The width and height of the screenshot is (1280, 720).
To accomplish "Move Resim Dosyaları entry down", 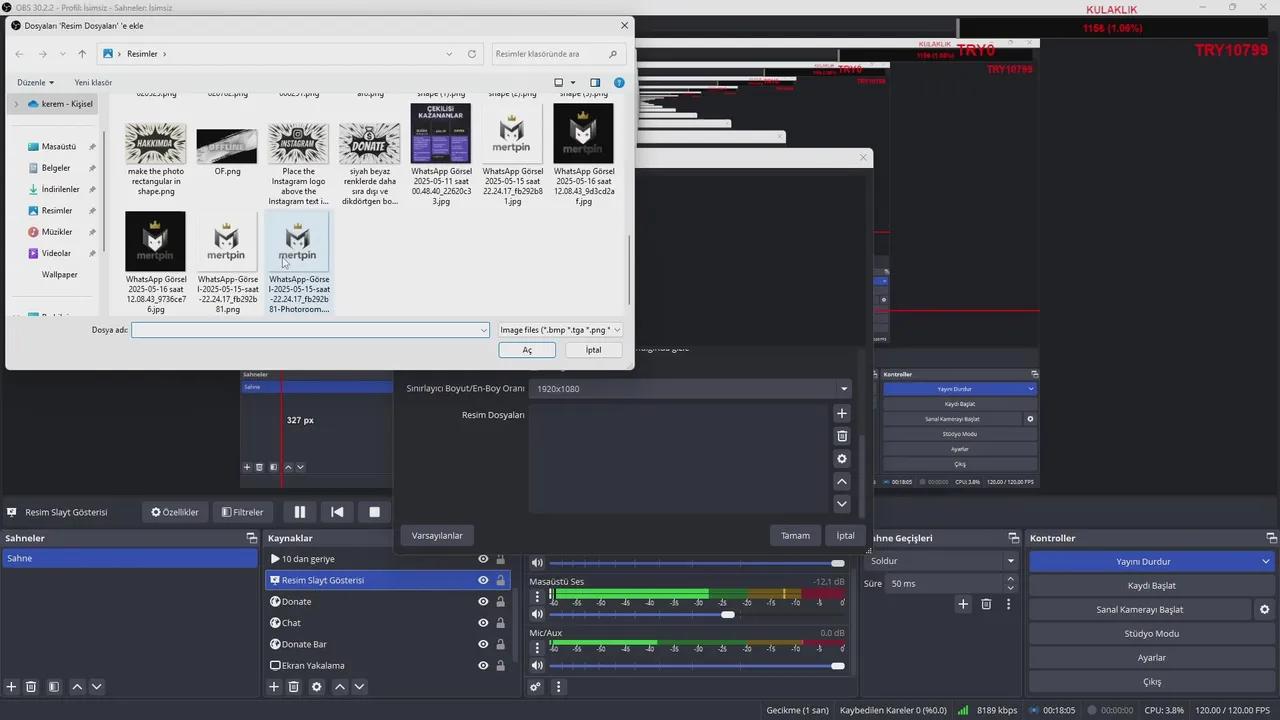I will 841,504.
